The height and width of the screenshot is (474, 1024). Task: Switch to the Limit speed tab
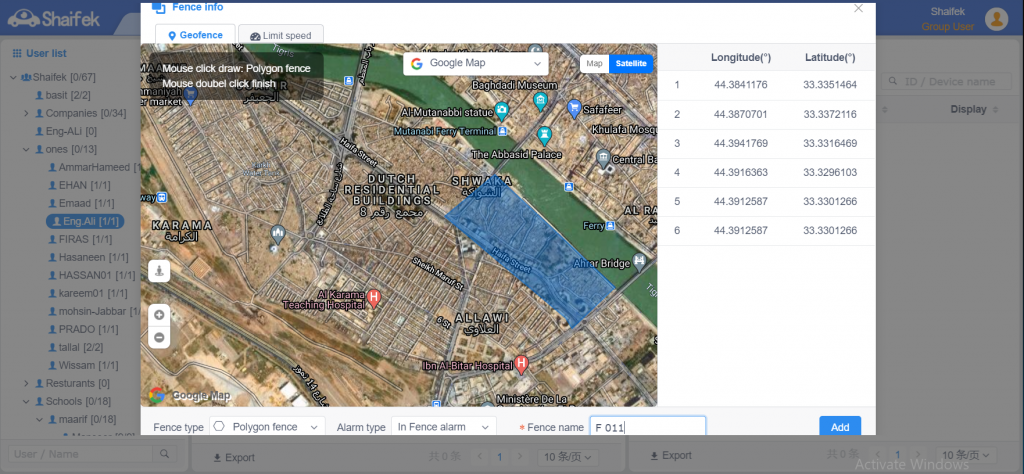coord(281,36)
